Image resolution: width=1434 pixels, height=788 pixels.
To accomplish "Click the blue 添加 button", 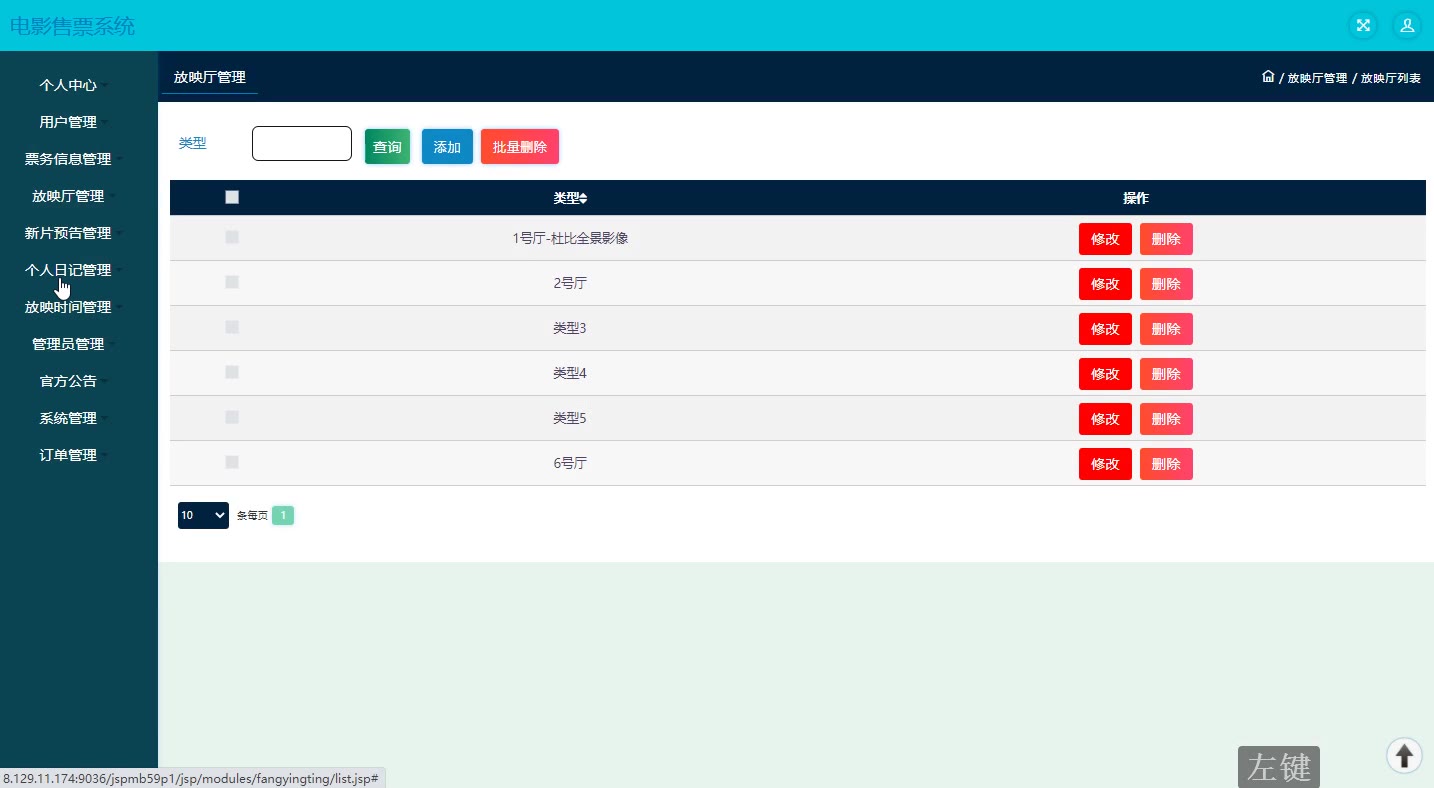I will [x=447, y=147].
